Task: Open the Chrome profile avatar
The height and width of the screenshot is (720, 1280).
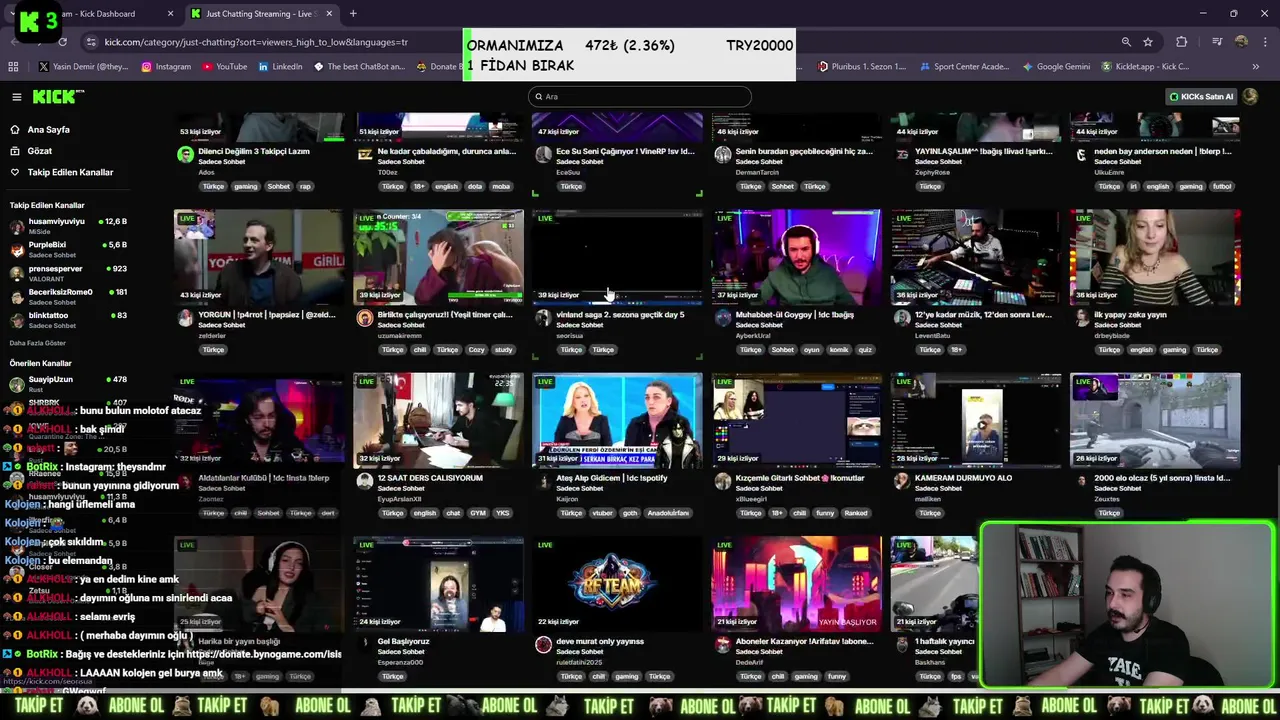Action: tap(1241, 42)
